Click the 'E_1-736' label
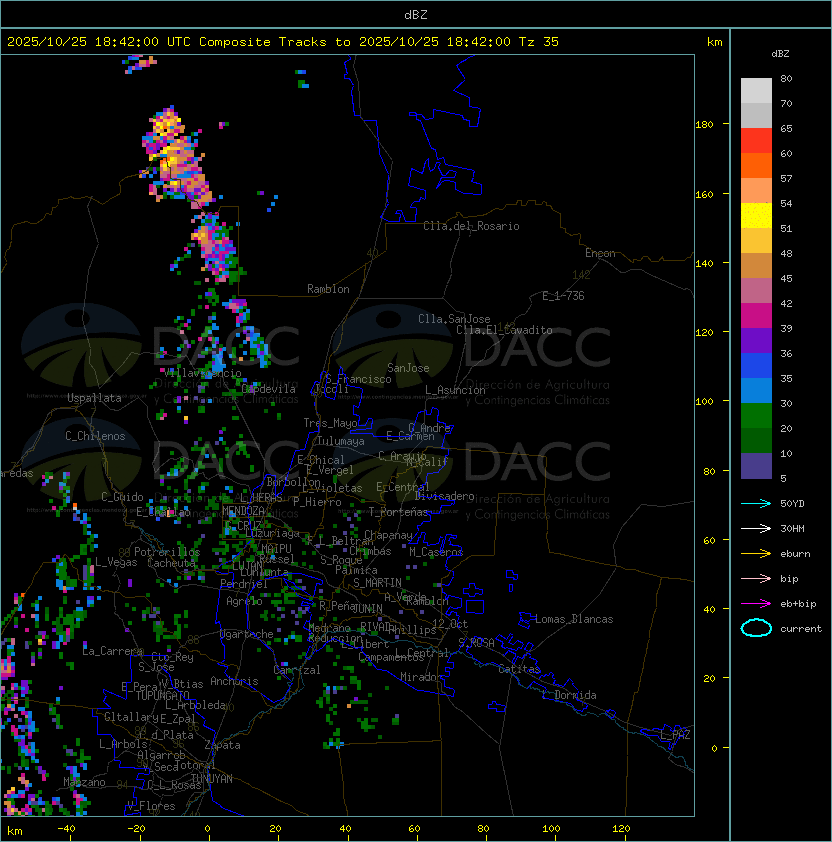The image size is (832, 842). point(563,296)
